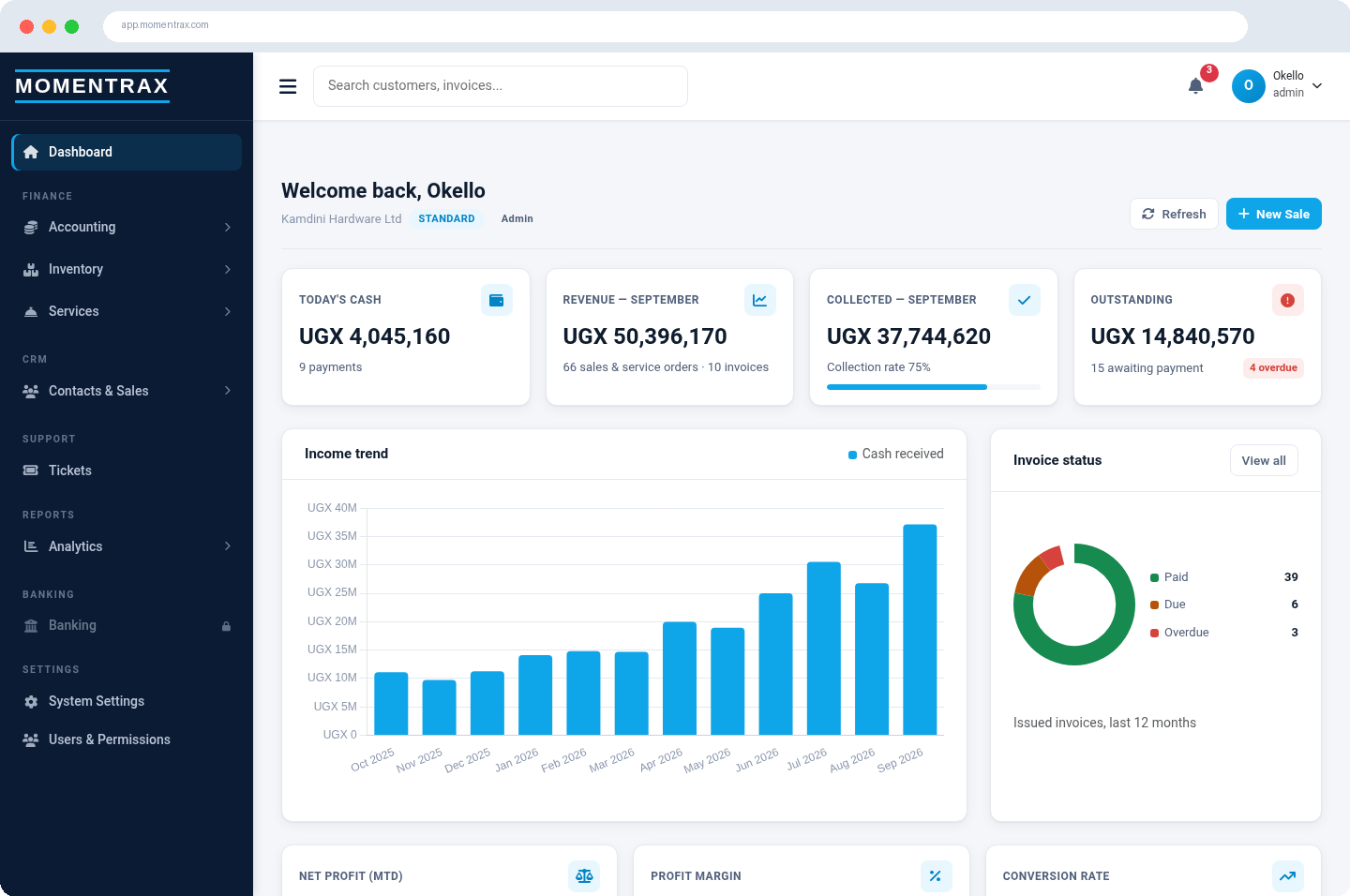Click the Outstanding alert icon
Viewport: 1350px width, 896px height.
click(1288, 300)
